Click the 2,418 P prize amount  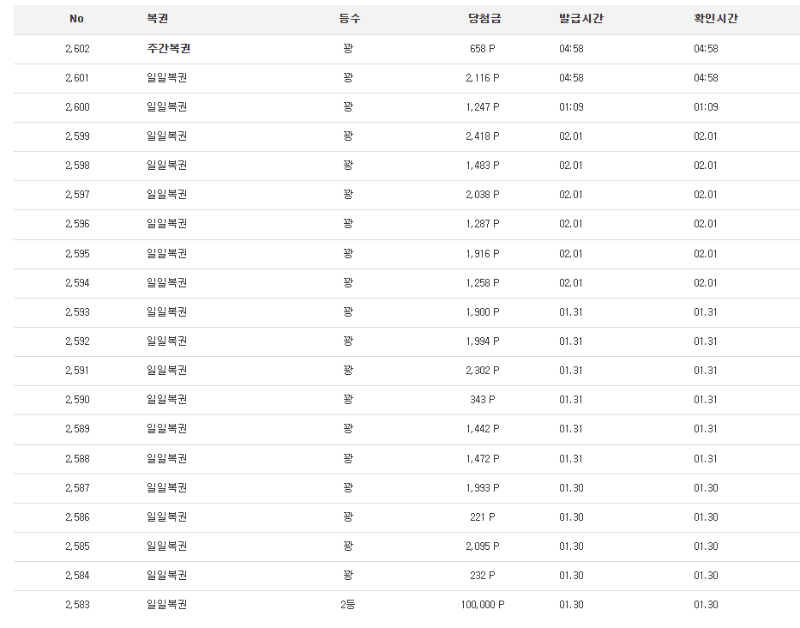pos(482,136)
